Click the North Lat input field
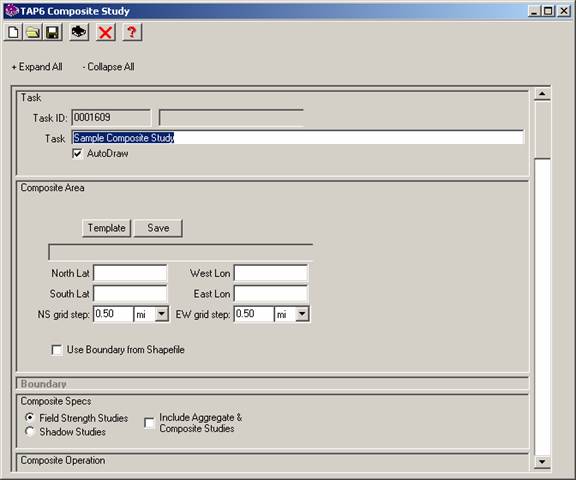This screenshot has height=480, width=576. tap(130, 273)
